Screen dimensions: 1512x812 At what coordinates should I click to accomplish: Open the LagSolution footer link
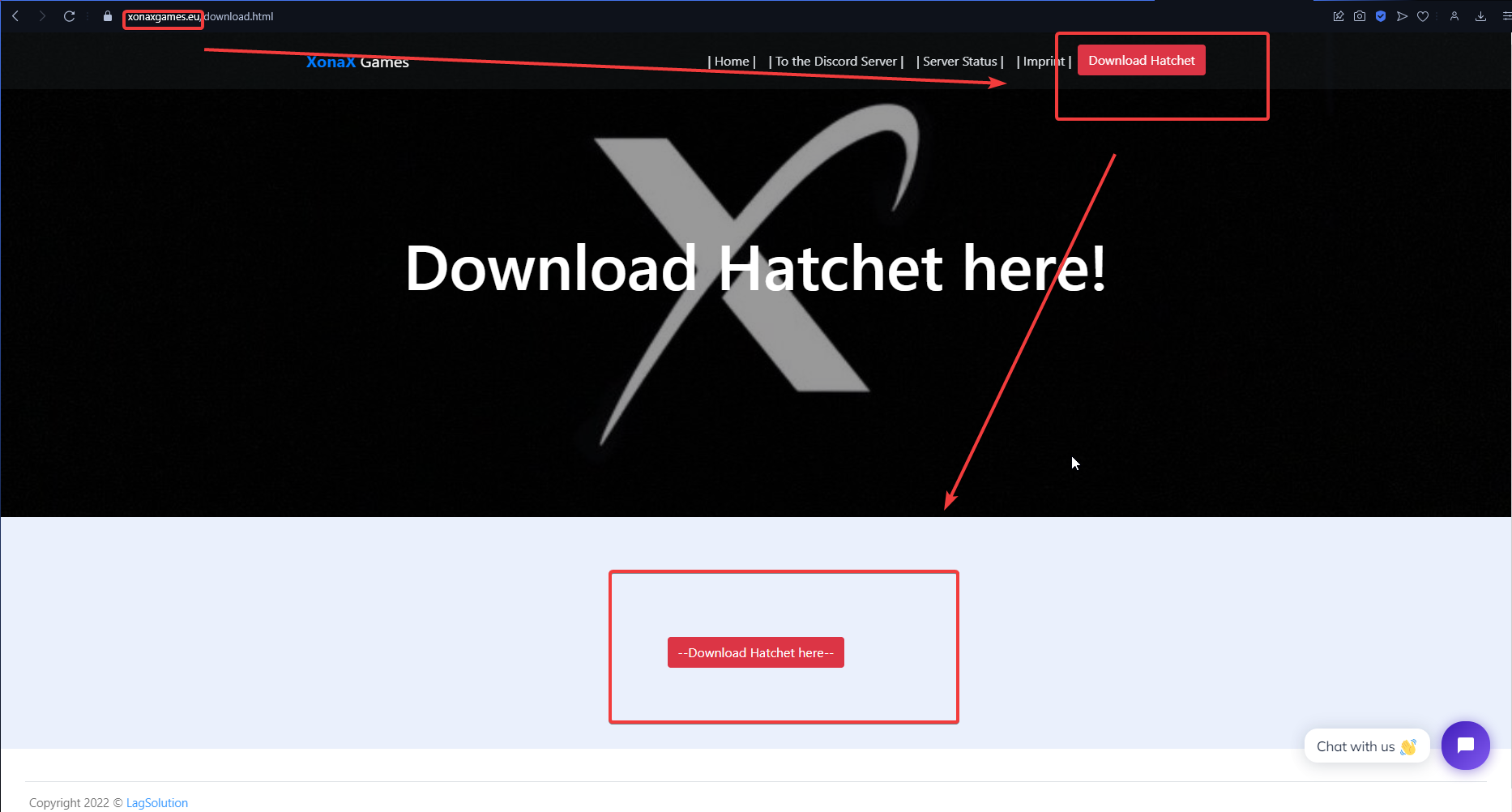(x=157, y=803)
